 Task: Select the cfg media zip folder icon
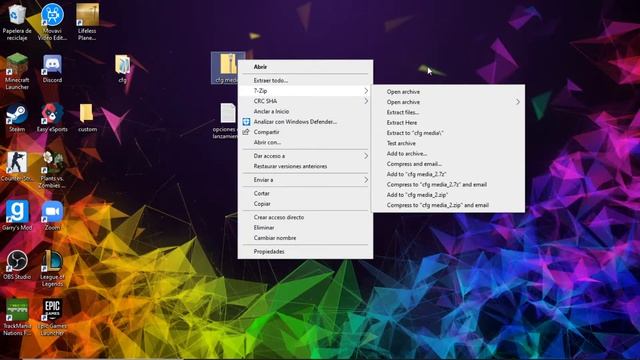[227, 68]
